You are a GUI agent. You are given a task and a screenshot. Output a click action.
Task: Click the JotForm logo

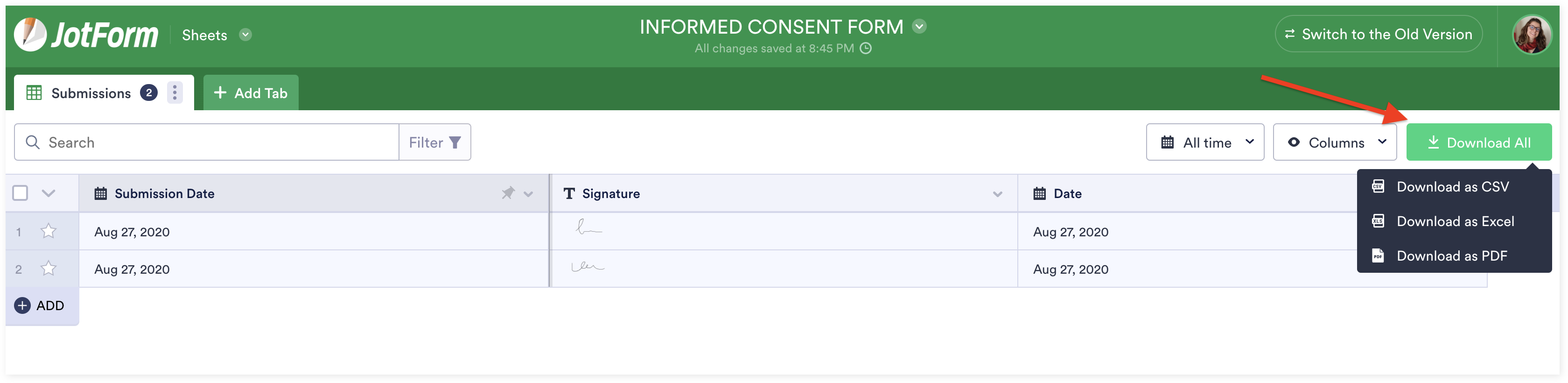pos(86,35)
